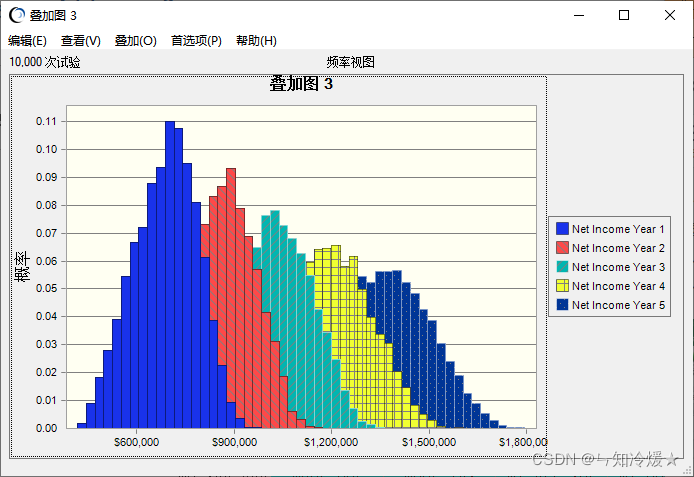Click the $1,200,000 x-axis label
The image size is (694, 477).
(x=331, y=442)
